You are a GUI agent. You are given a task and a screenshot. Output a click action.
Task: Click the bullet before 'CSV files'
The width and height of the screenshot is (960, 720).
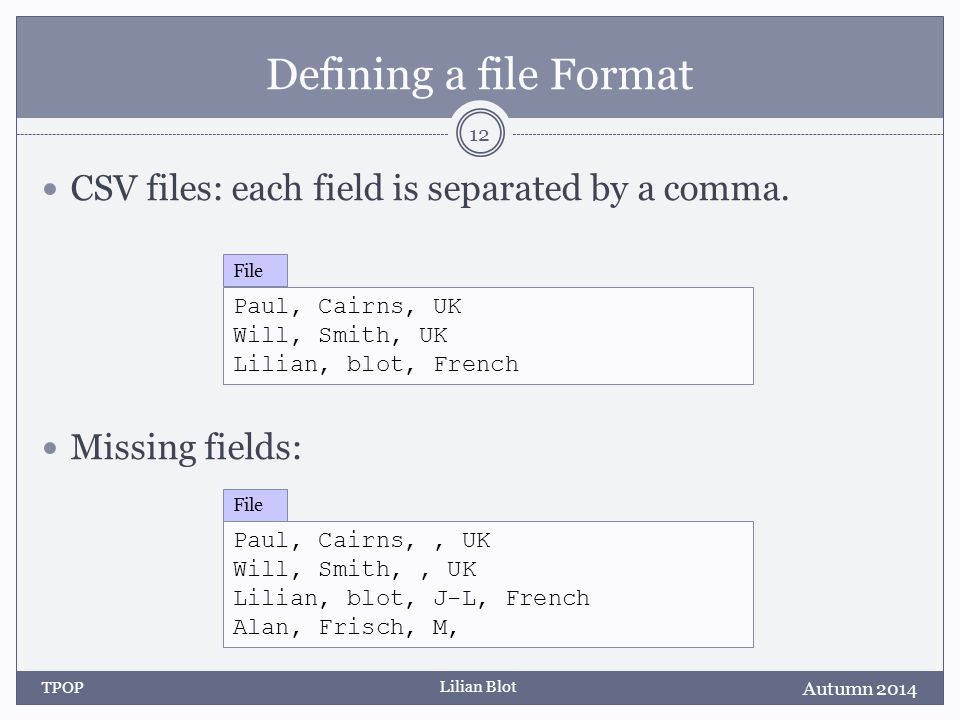point(50,189)
